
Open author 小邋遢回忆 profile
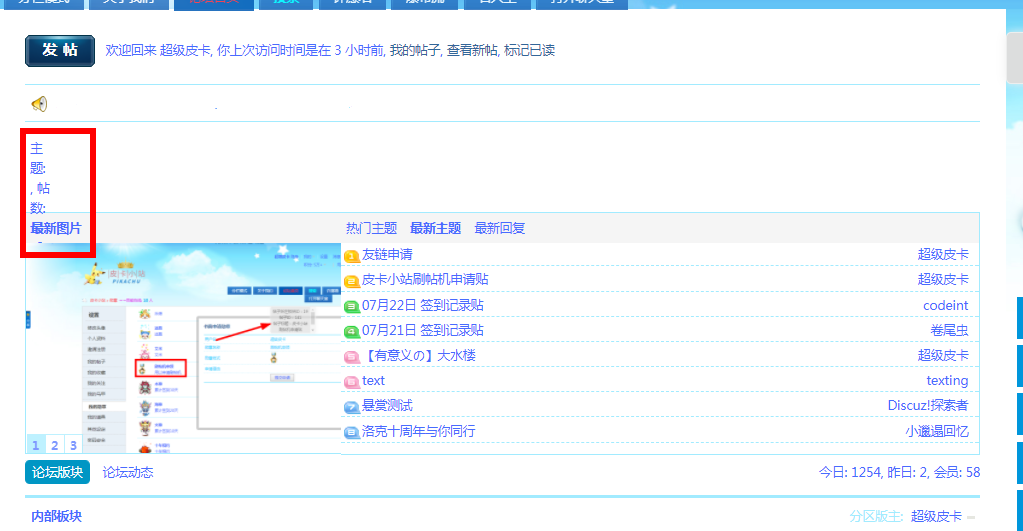pos(937,431)
